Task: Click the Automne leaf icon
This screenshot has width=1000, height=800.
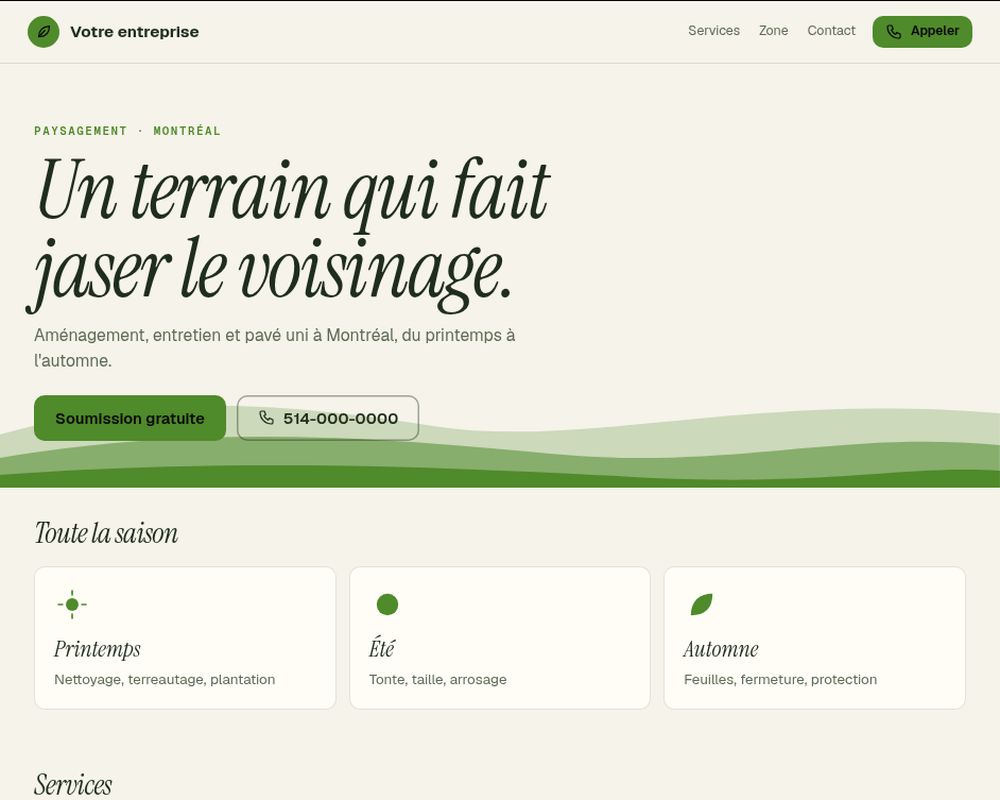Action: pyautogui.click(x=702, y=604)
